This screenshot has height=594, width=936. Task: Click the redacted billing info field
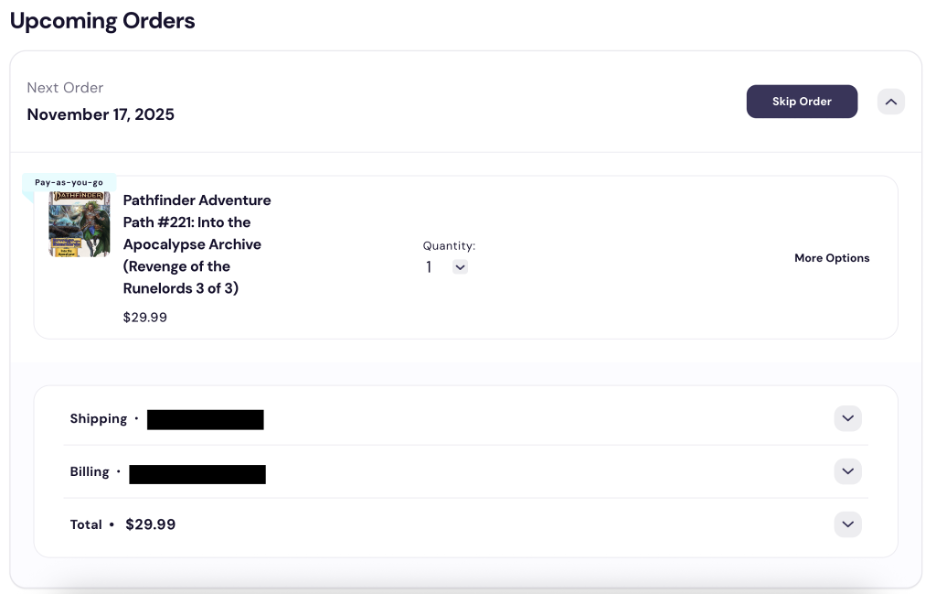pos(197,473)
